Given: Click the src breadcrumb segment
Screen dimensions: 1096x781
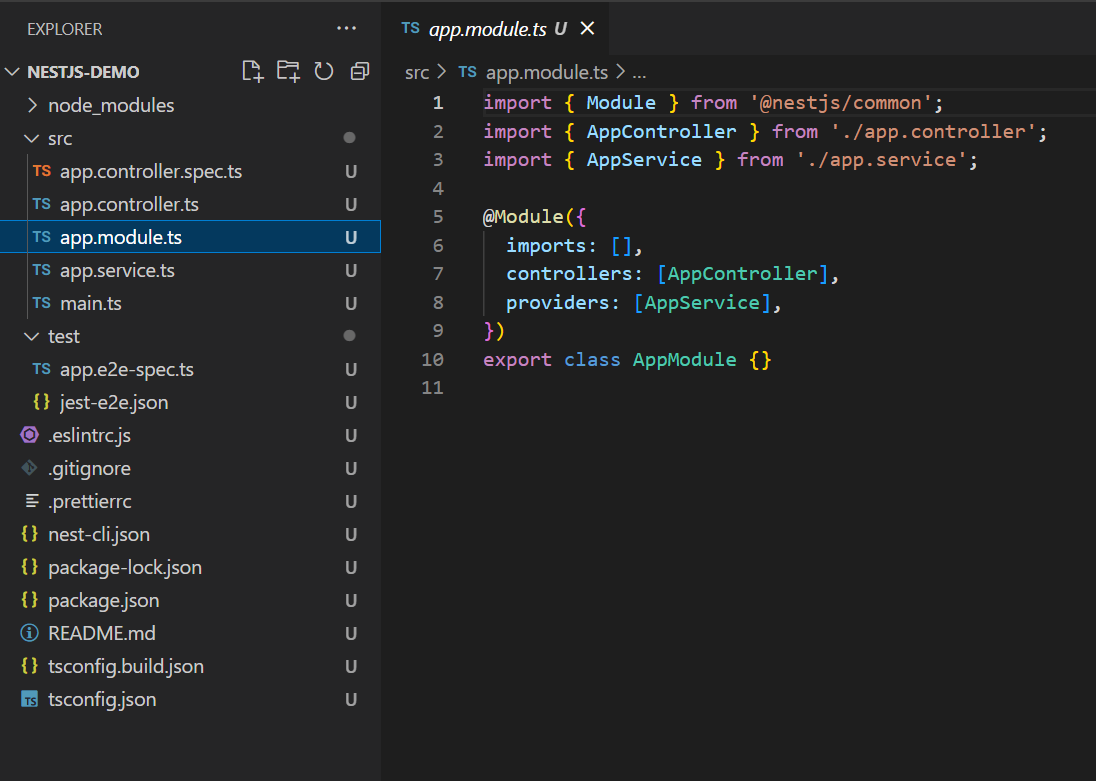Looking at the screenshot, I should click(417, 72).
